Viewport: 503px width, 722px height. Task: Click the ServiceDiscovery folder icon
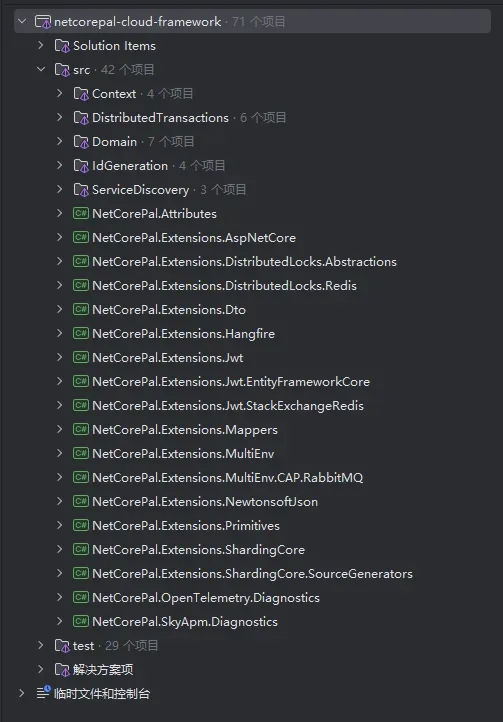click(x=81, y=189)
